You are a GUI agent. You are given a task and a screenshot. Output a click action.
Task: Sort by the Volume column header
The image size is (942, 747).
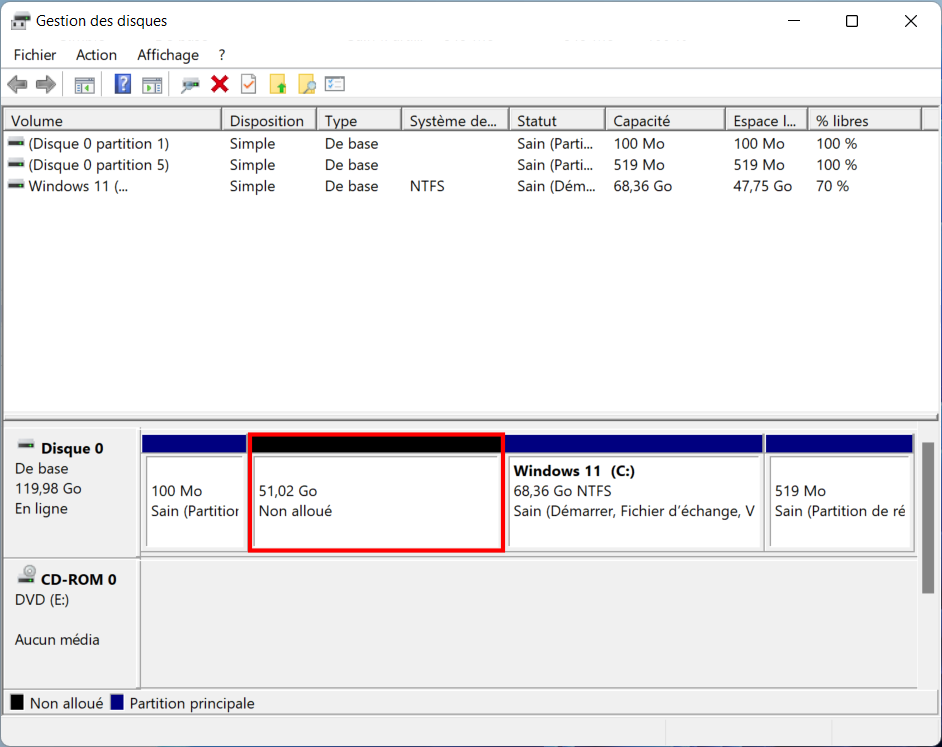113,121
